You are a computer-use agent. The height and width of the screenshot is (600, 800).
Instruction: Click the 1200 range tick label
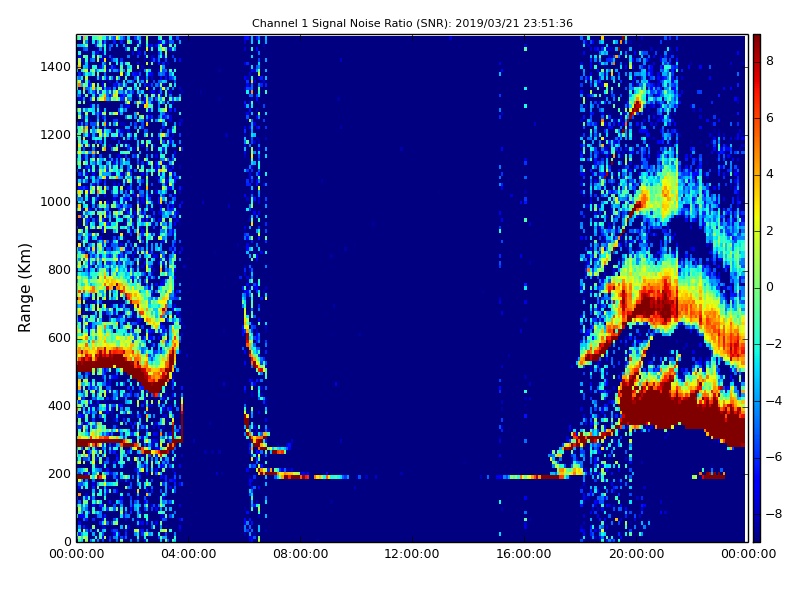pos(55,135)
